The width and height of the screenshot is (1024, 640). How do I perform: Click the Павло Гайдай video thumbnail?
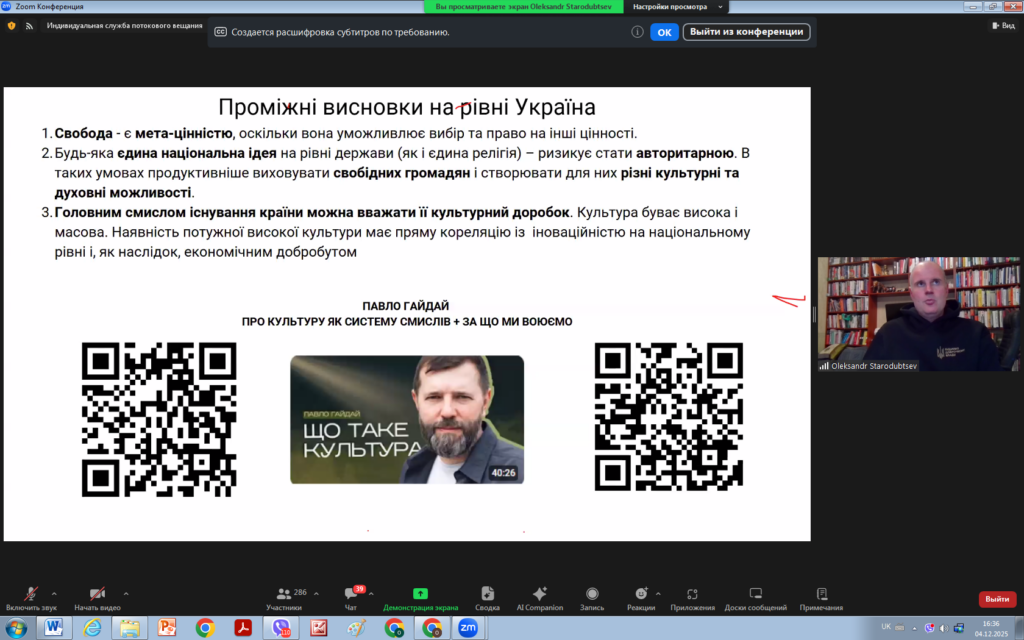[406, 420]
